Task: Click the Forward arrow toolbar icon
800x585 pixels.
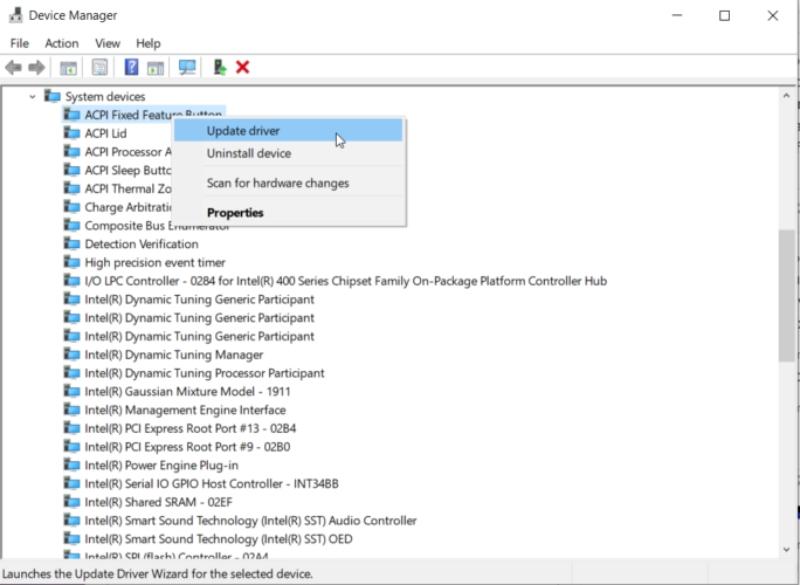Action: pos(37,67)
